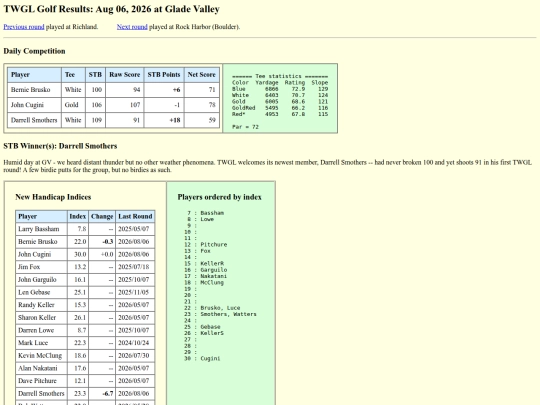Select John Cugini in the handicap table

34,255
